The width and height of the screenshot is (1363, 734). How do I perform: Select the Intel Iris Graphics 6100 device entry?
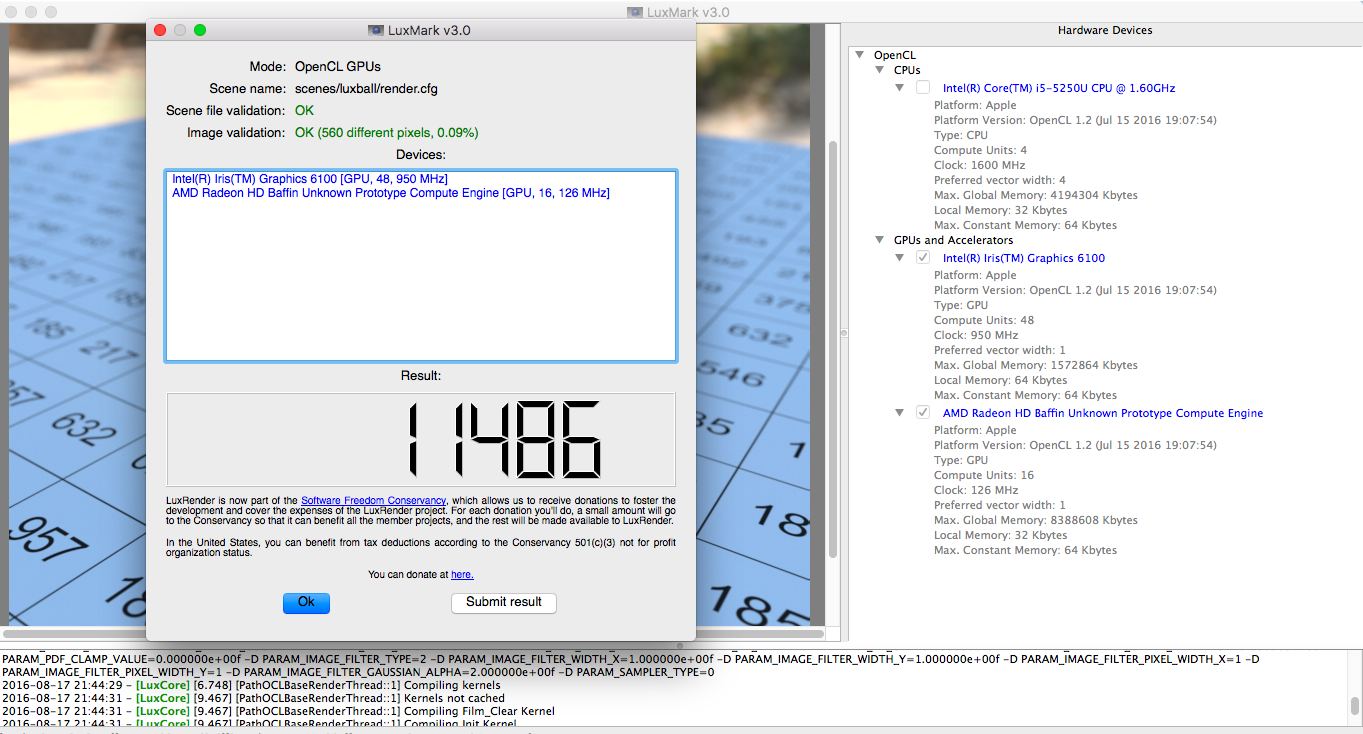310,179
